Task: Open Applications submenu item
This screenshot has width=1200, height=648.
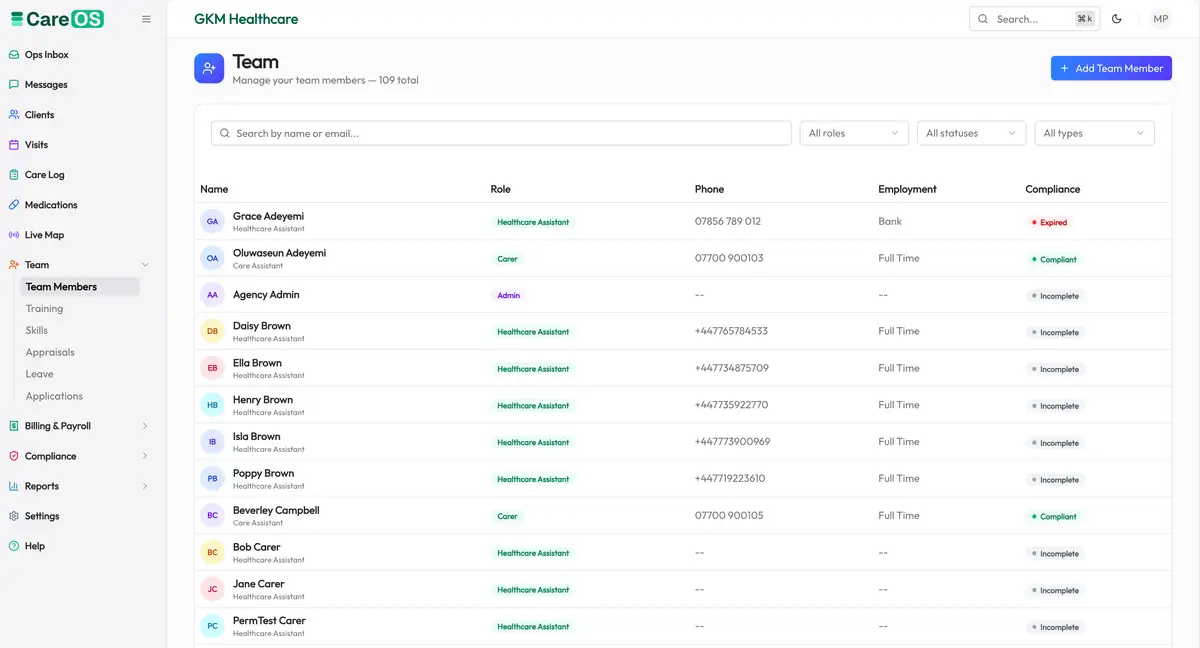Action: [54, 396]
